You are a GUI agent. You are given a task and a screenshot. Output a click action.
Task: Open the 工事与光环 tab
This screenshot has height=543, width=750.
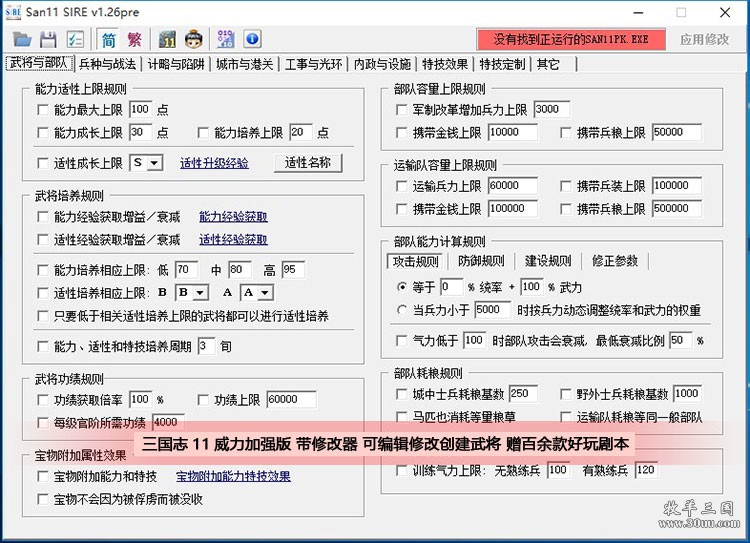(313, 64)
